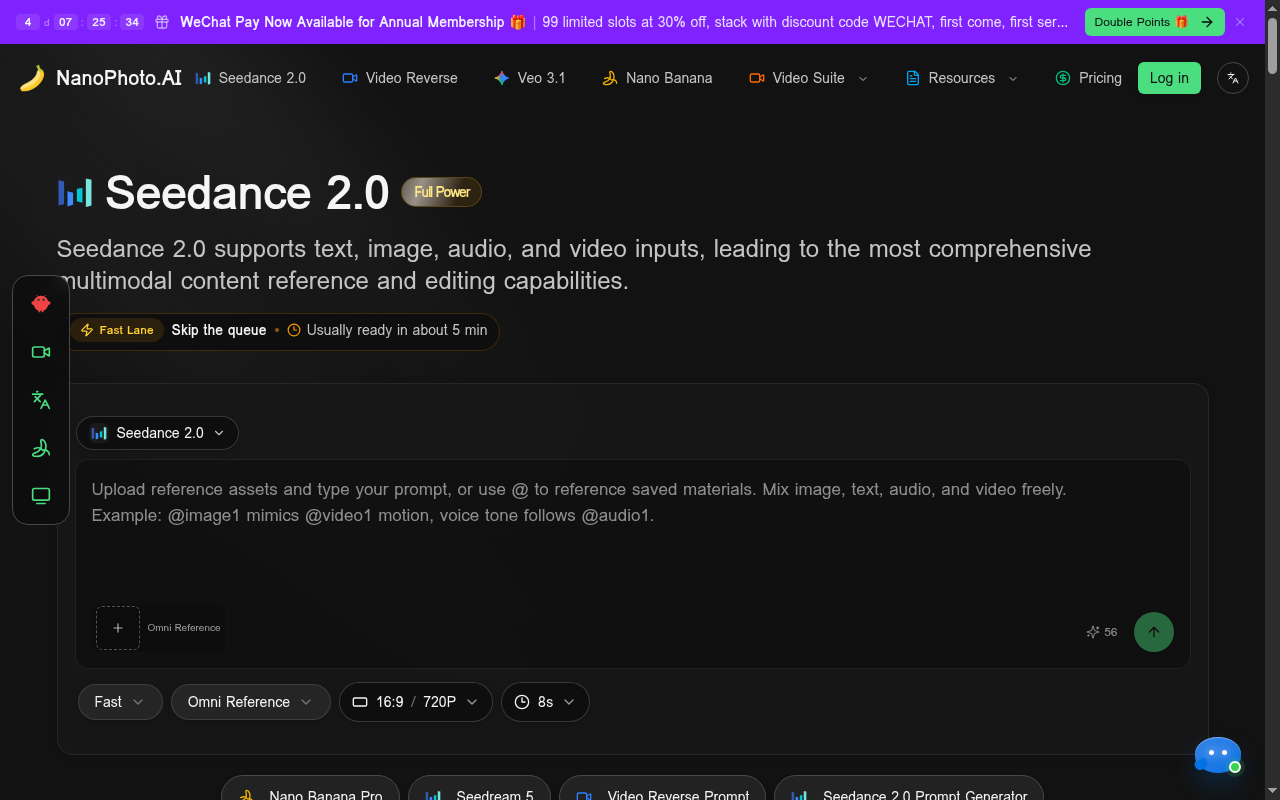Open Seedance 2.0 in navigation bar
The height and width of the screenshot is (800, 1280).
(251, 78)
